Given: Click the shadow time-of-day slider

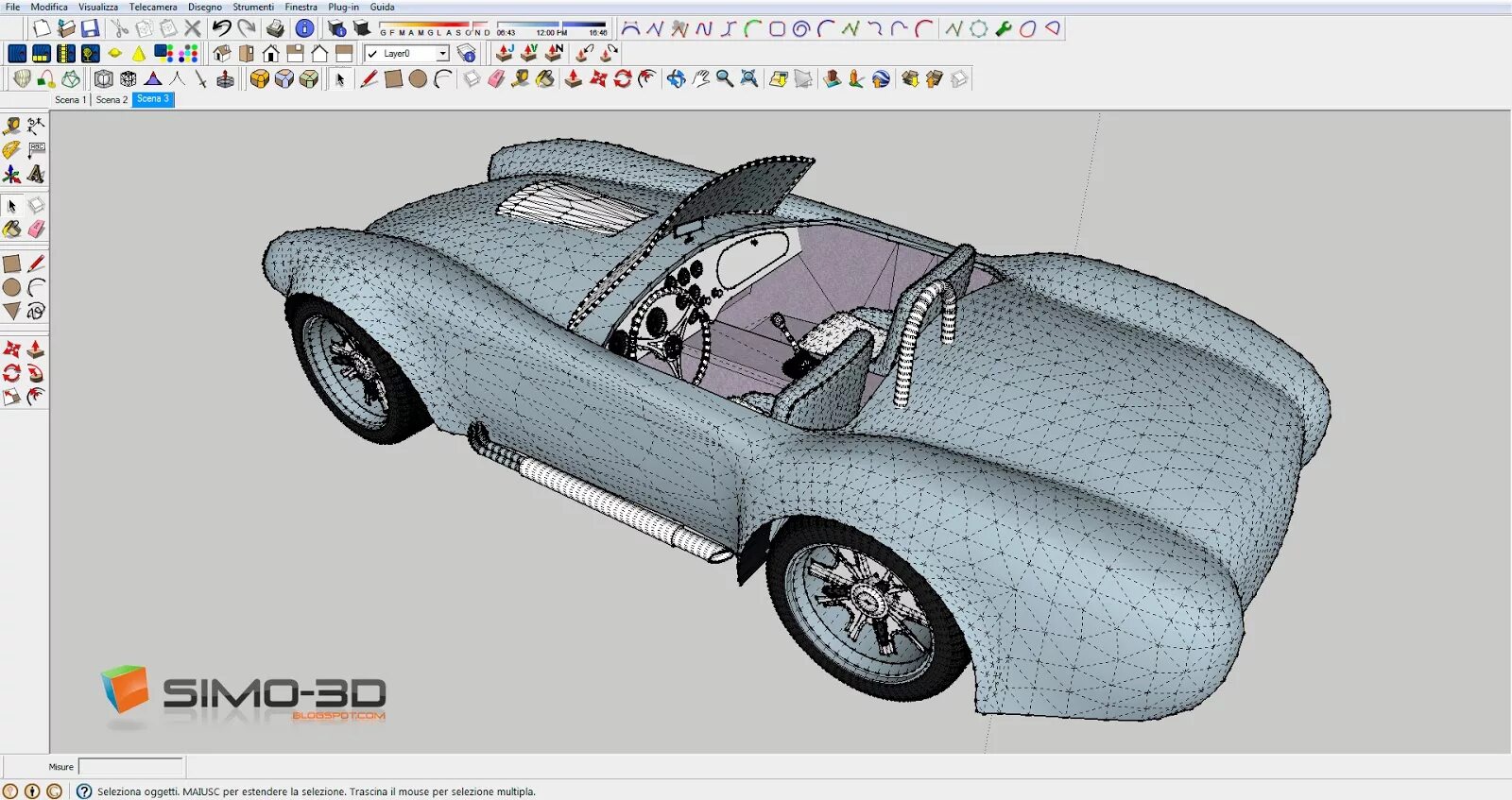Looking at the screenshot, I should click(552, 26).
